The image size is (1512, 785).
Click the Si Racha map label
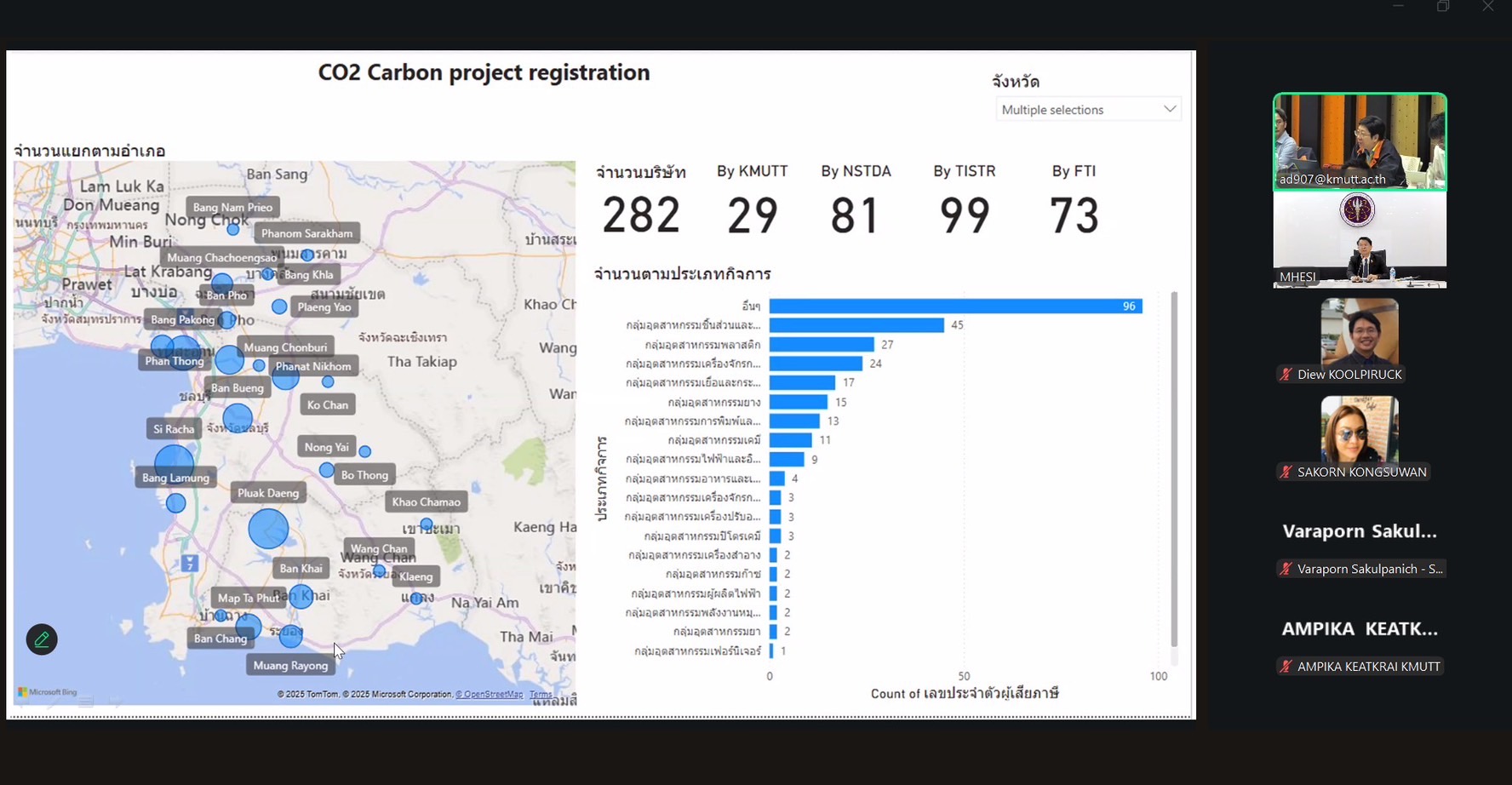174,429
